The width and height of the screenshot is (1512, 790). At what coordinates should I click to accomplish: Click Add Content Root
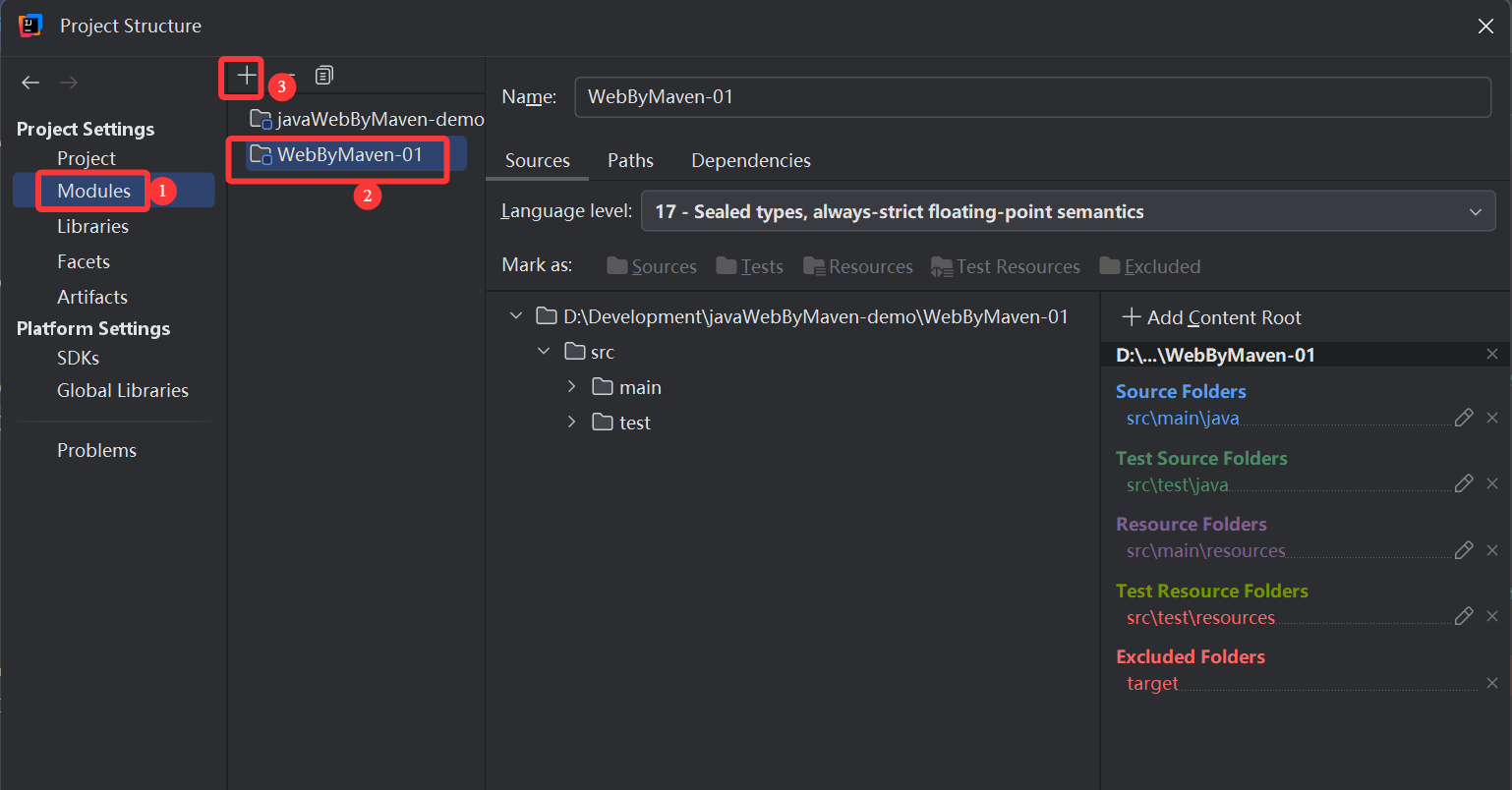tap(1211, 317)
